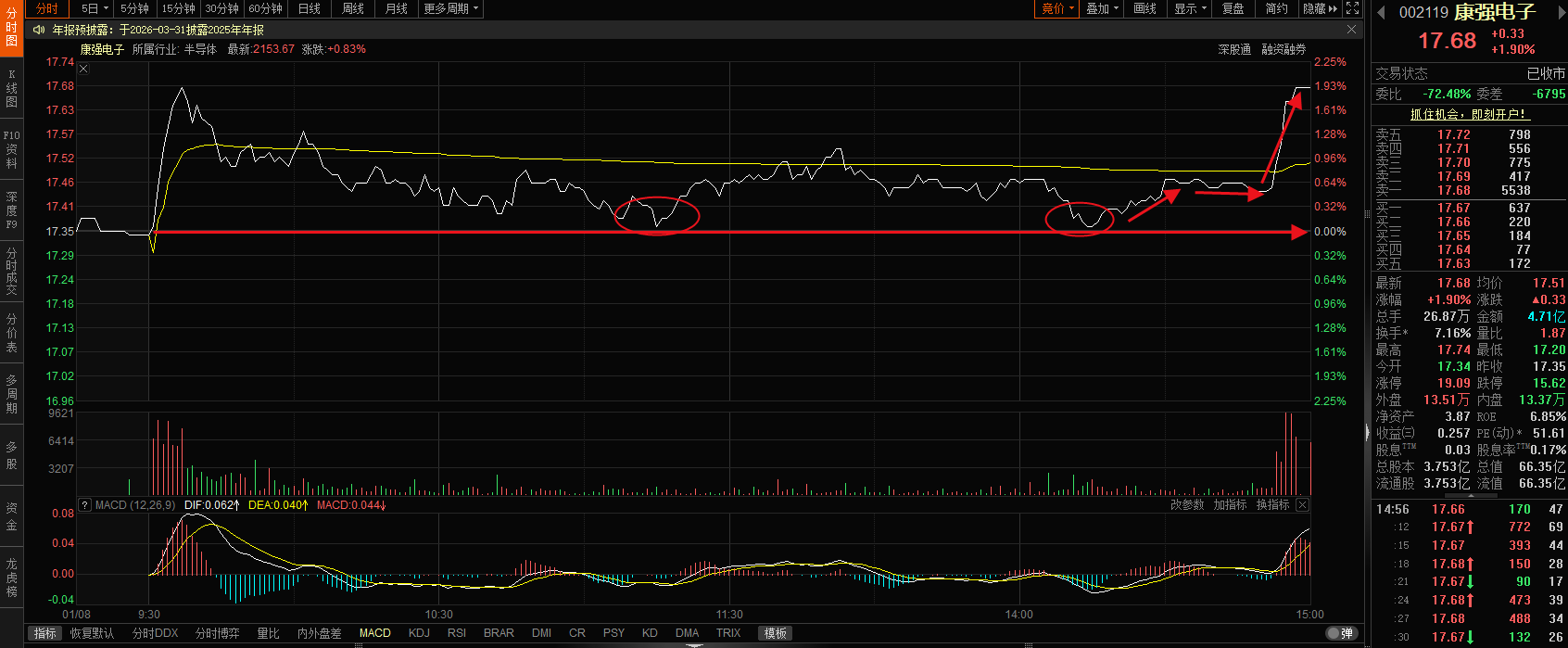Expand 更多周期 dropdown

click(x=451, y=8)
